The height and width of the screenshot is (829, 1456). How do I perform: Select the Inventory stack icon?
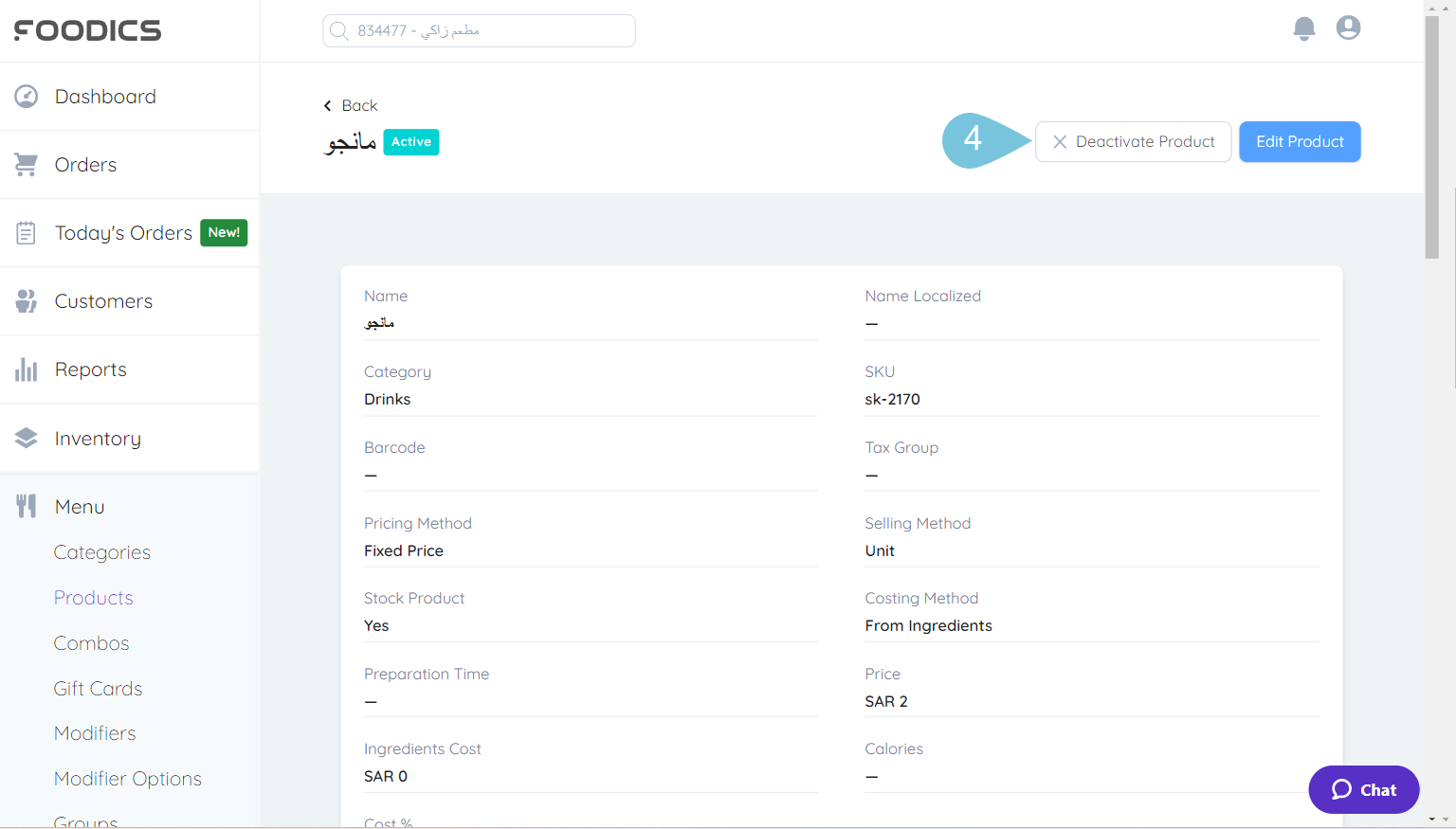(26, 438)
